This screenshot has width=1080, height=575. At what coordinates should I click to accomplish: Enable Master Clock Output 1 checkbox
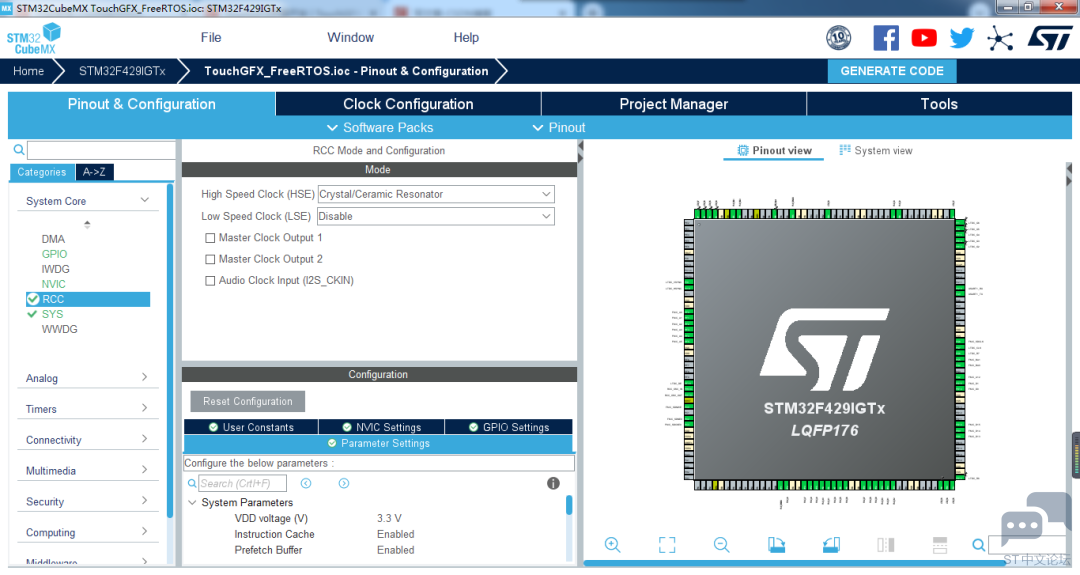210,238
